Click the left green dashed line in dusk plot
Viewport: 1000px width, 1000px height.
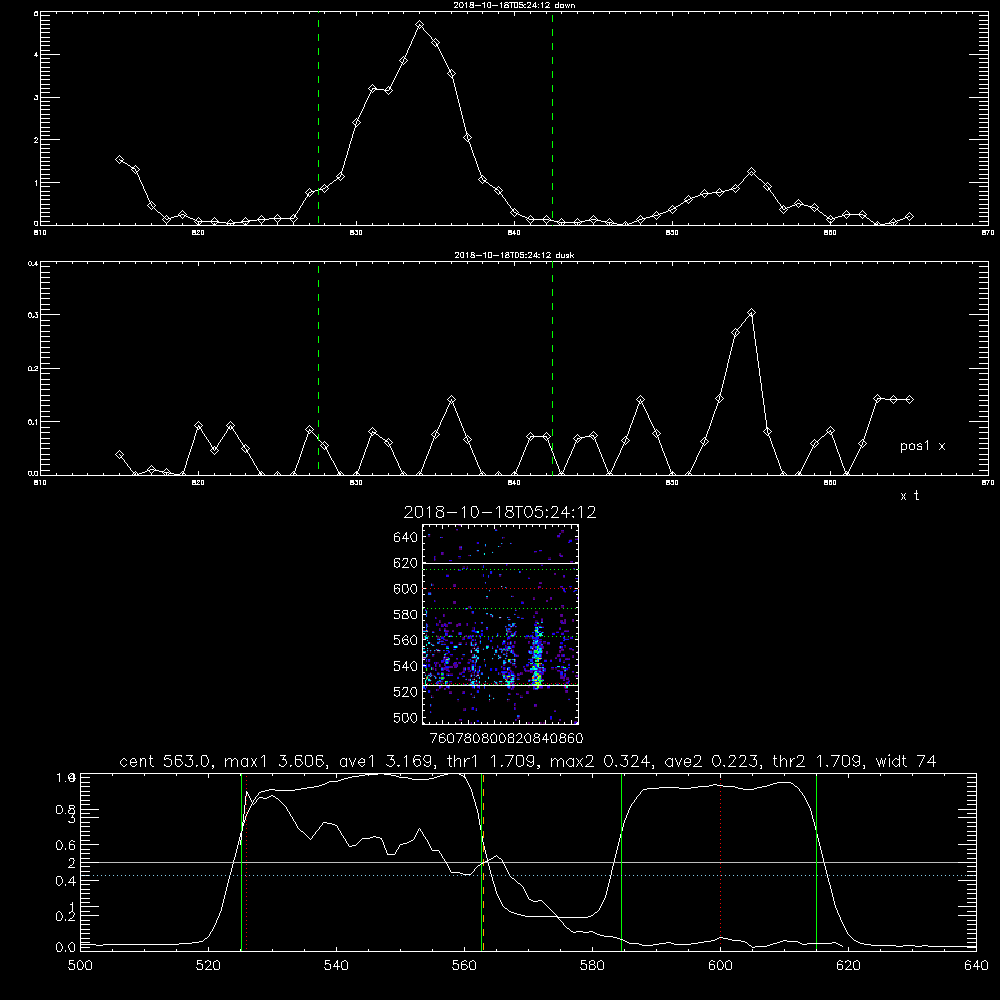(318, 369)
